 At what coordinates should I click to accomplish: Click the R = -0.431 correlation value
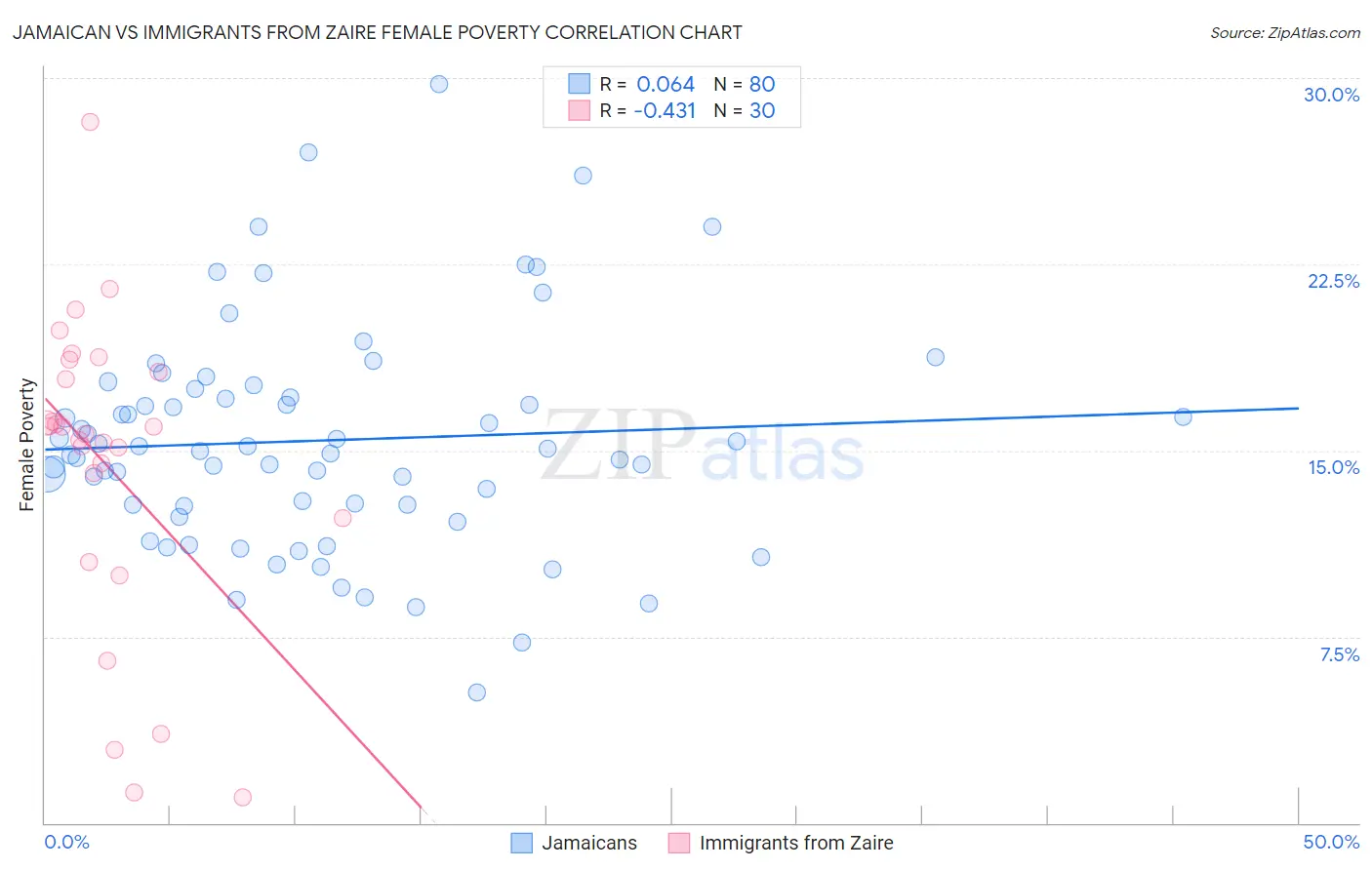pos(647,110)
